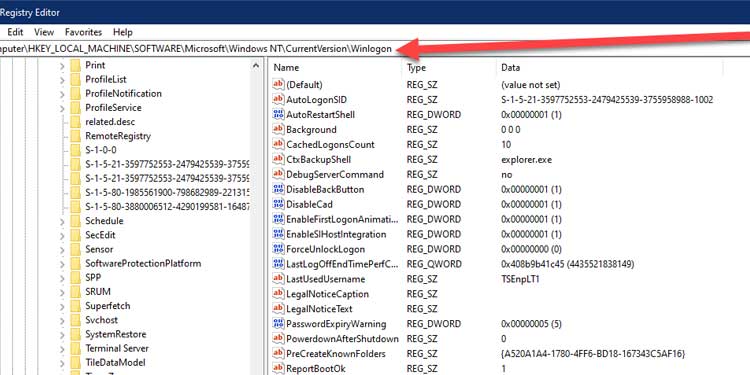Select the EnableFirstLogonAnimati... value name

coord(342,219)
